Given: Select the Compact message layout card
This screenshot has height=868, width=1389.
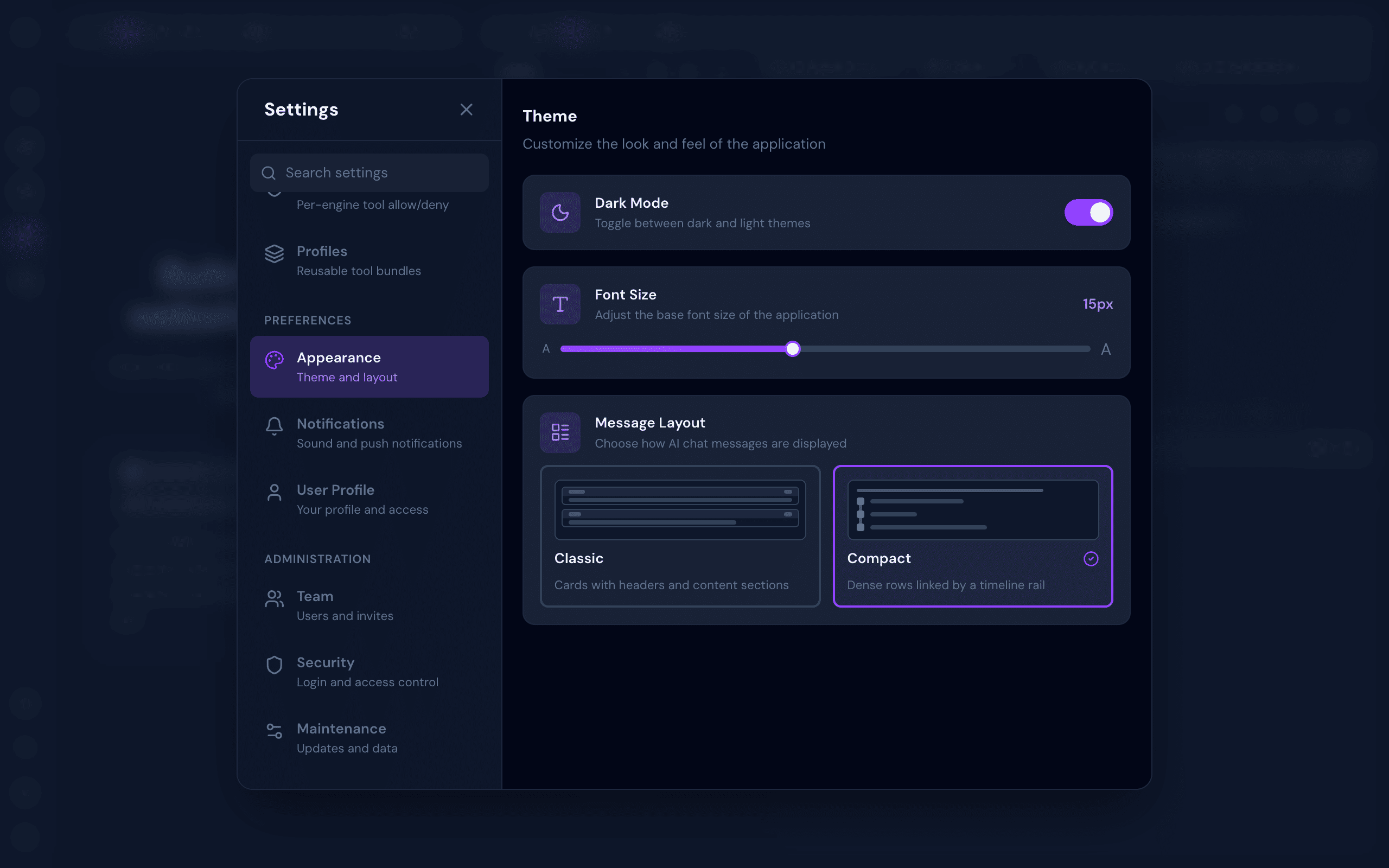Looking at the screenshot, I should click(973, 536).
